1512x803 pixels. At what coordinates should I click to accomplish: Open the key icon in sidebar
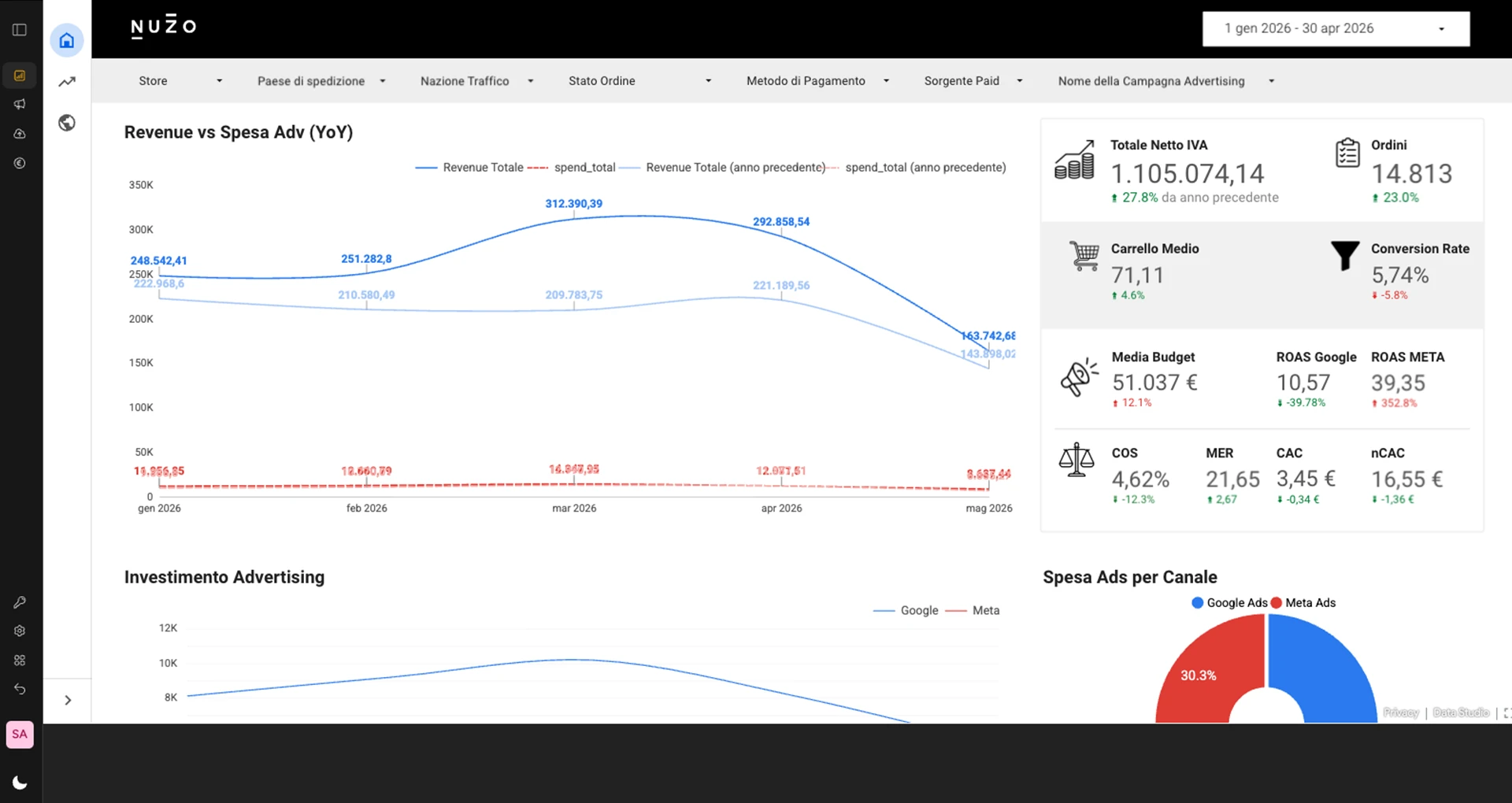point(20,602)
